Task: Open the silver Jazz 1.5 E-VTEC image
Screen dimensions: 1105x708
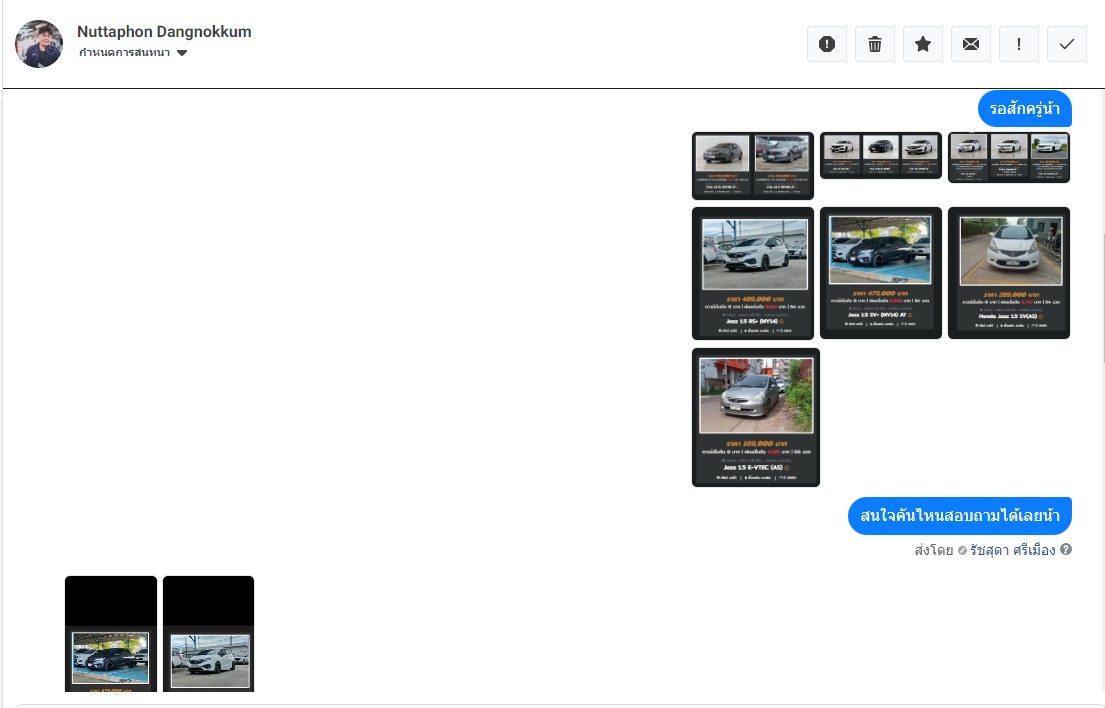Action: click(755, 417)
